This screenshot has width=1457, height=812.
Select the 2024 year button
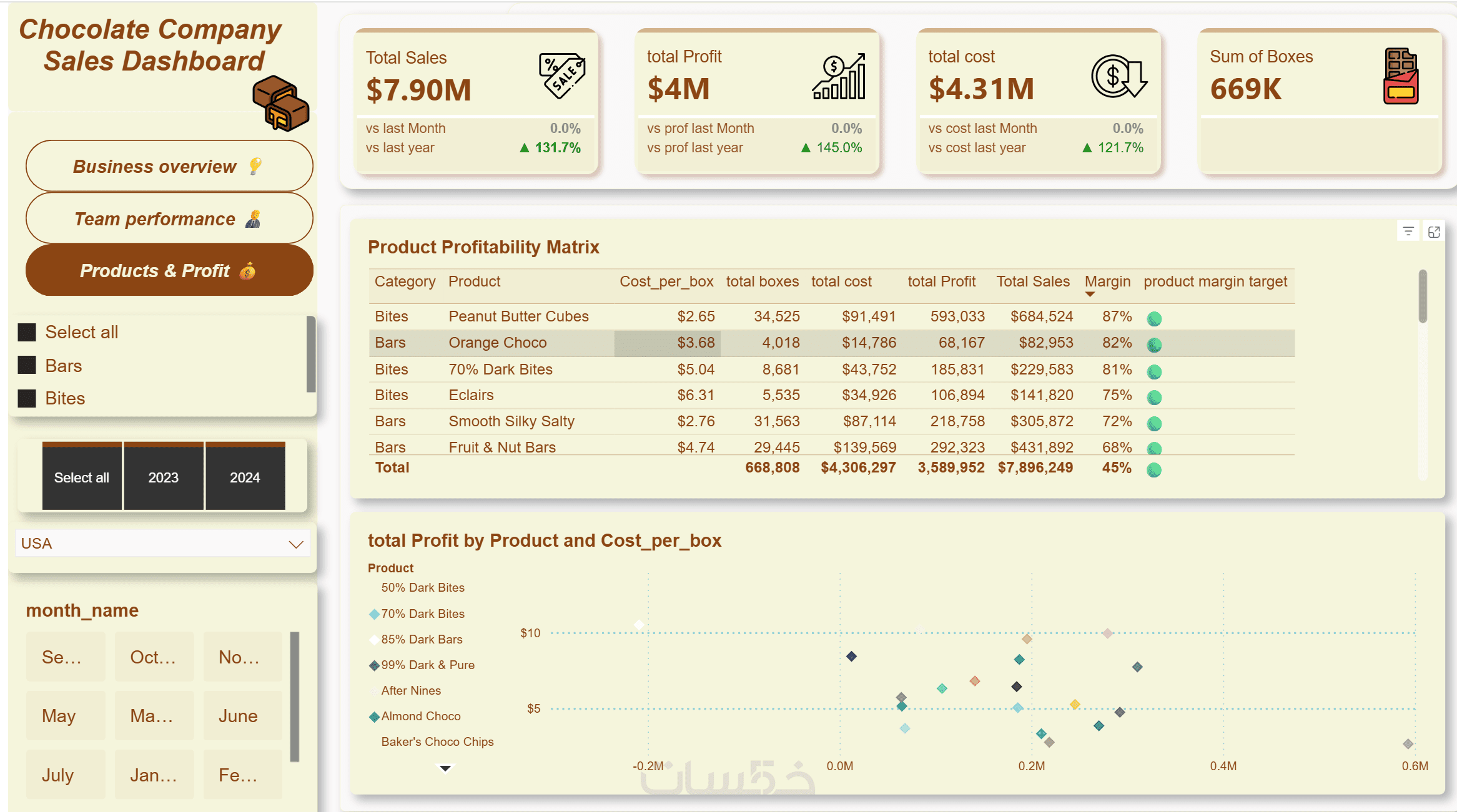245,477
